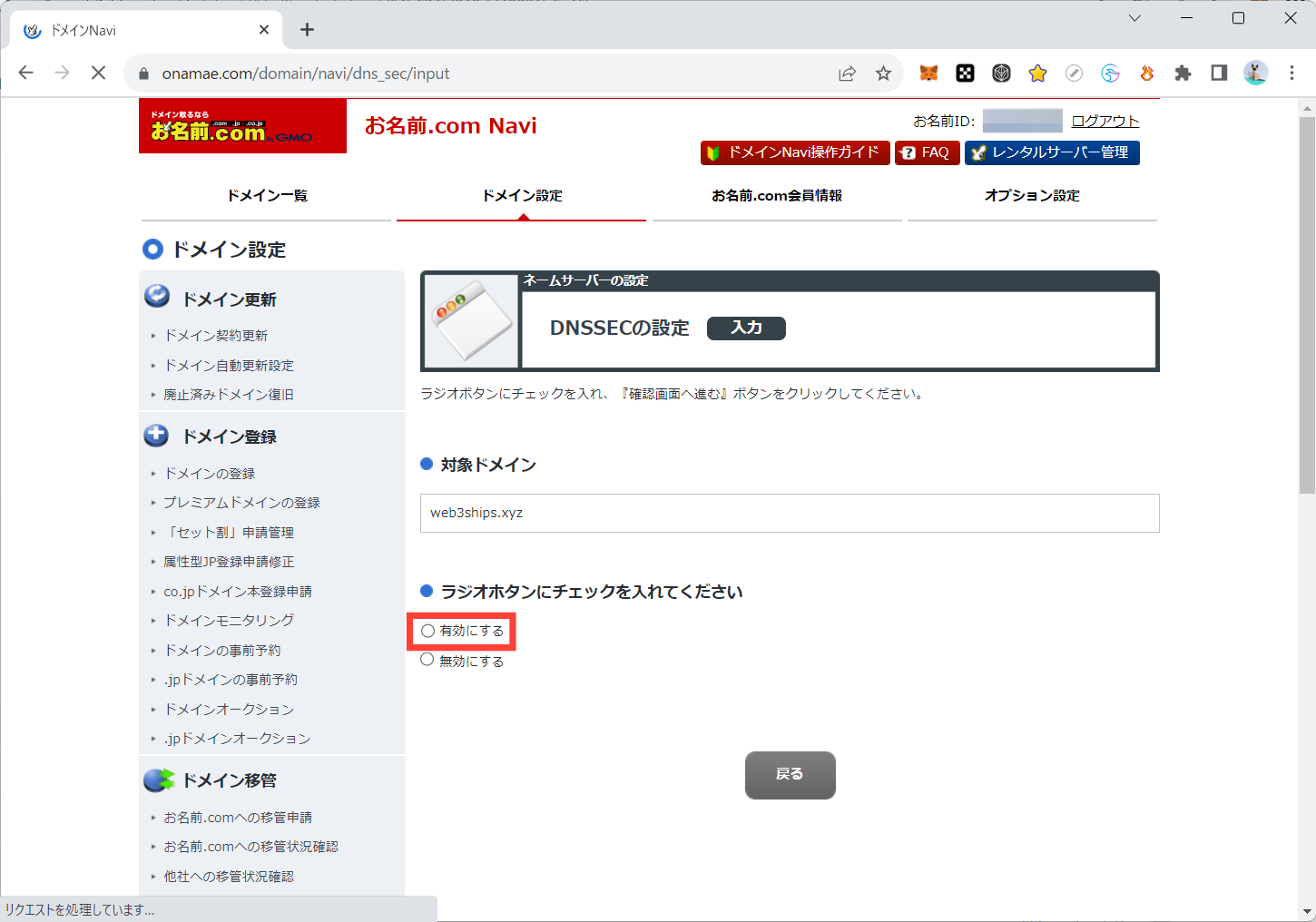Switch to the ドメイン一覧 tab
The height and width of the screenshot is (922, 1316).
(x=267, y=196)
